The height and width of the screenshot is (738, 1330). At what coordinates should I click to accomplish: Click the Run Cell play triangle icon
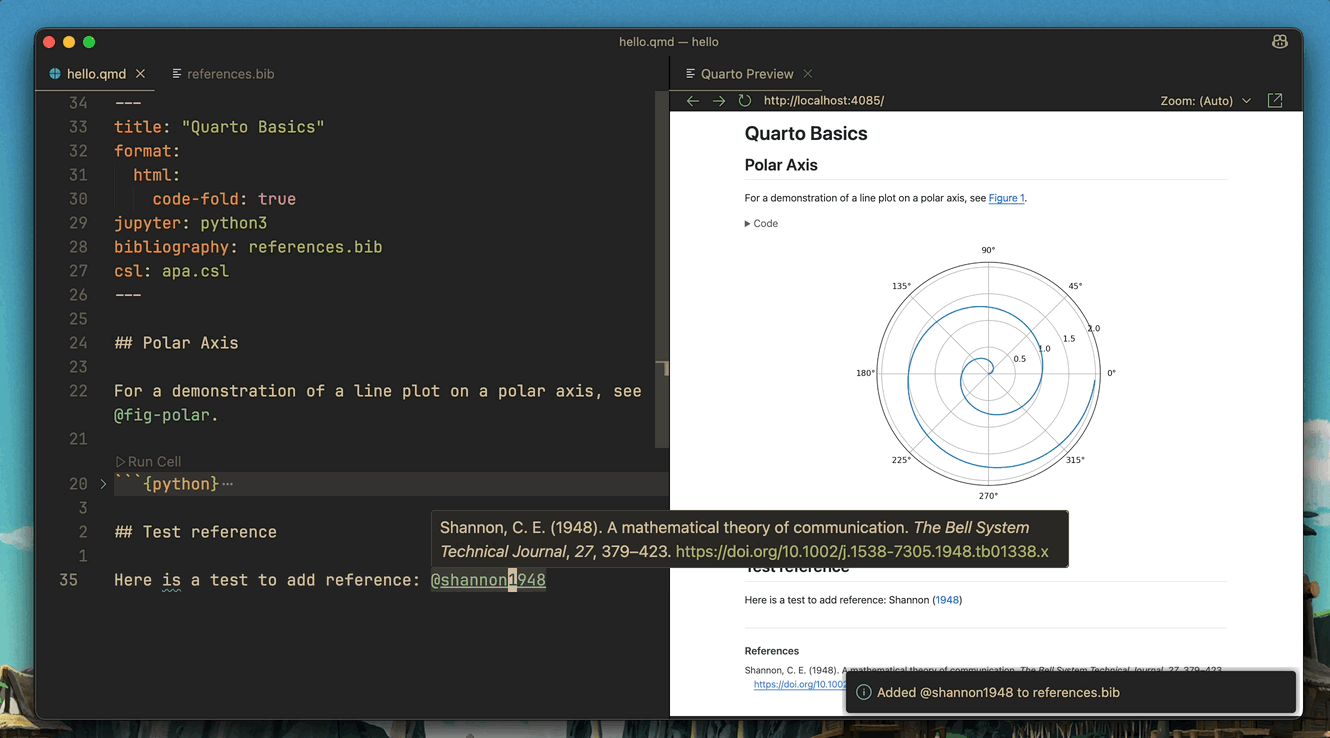120,461
